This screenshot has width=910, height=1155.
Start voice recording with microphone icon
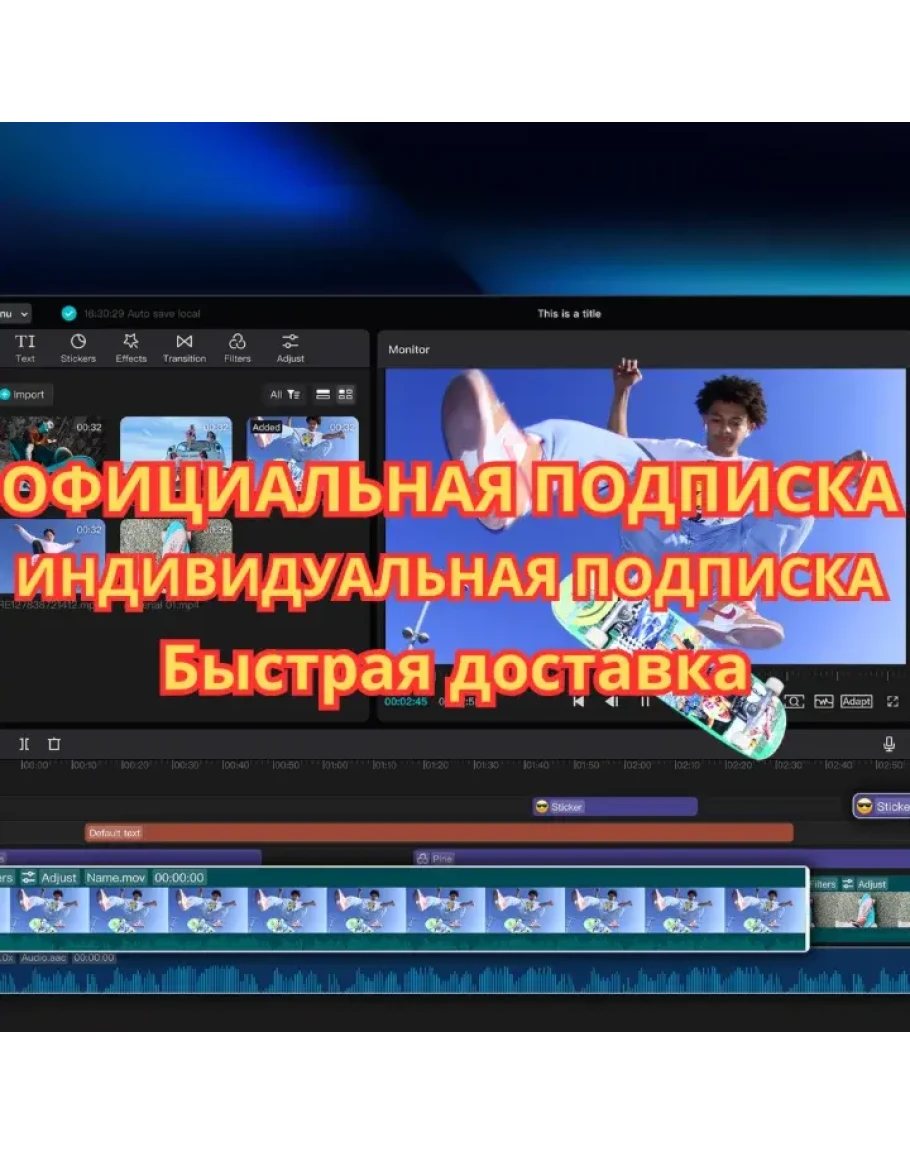pos(888,744)
